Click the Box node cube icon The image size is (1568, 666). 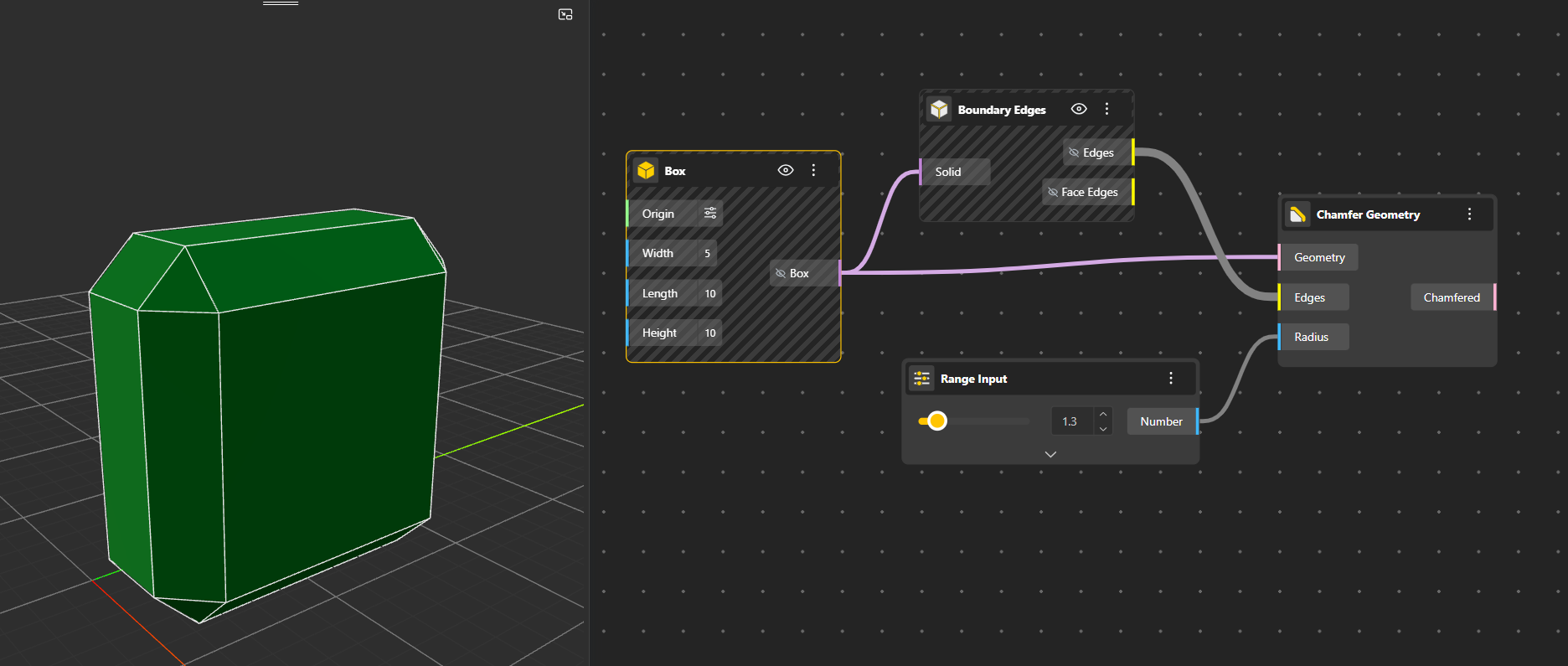point(646,171)
